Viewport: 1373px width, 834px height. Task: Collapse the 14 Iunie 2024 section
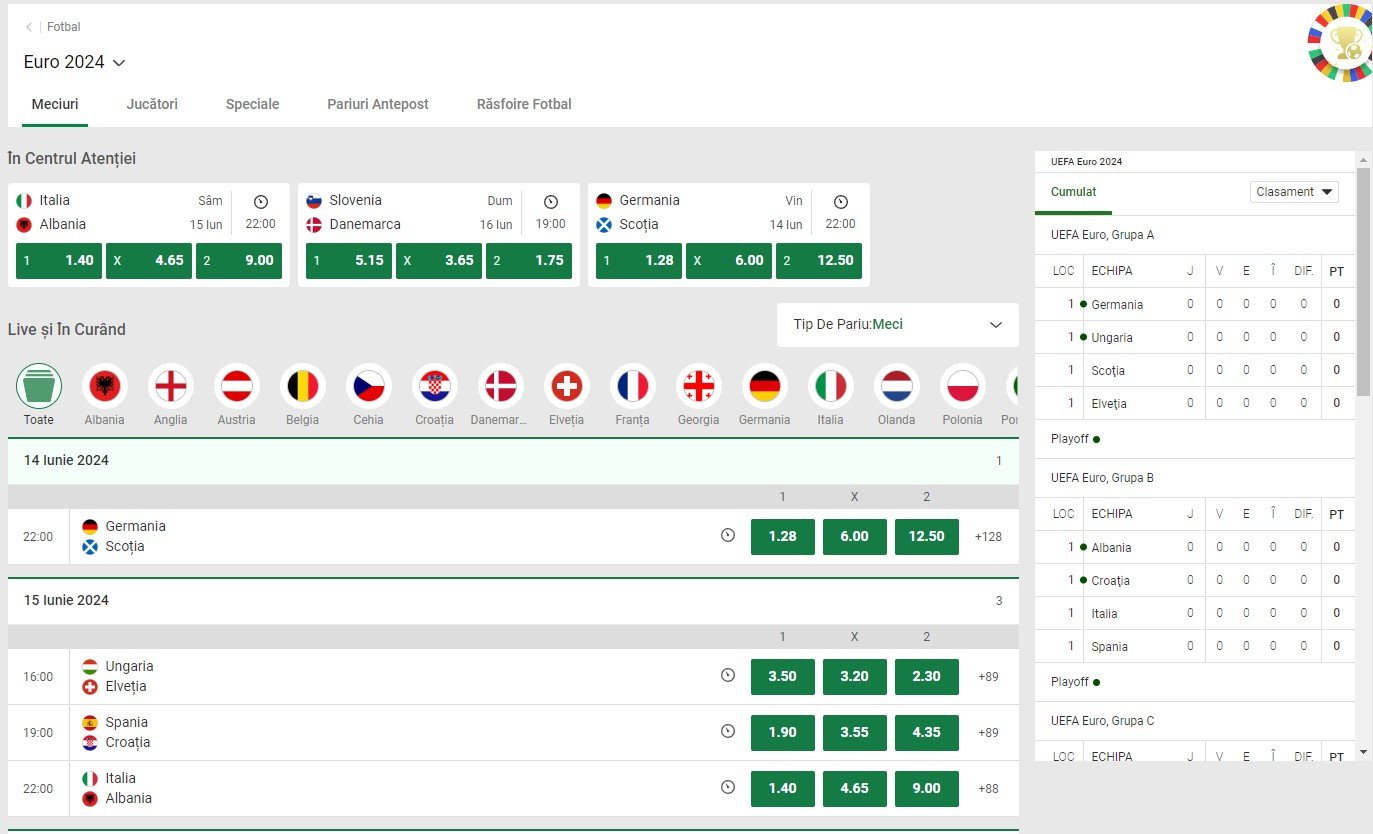coord(513,461)
